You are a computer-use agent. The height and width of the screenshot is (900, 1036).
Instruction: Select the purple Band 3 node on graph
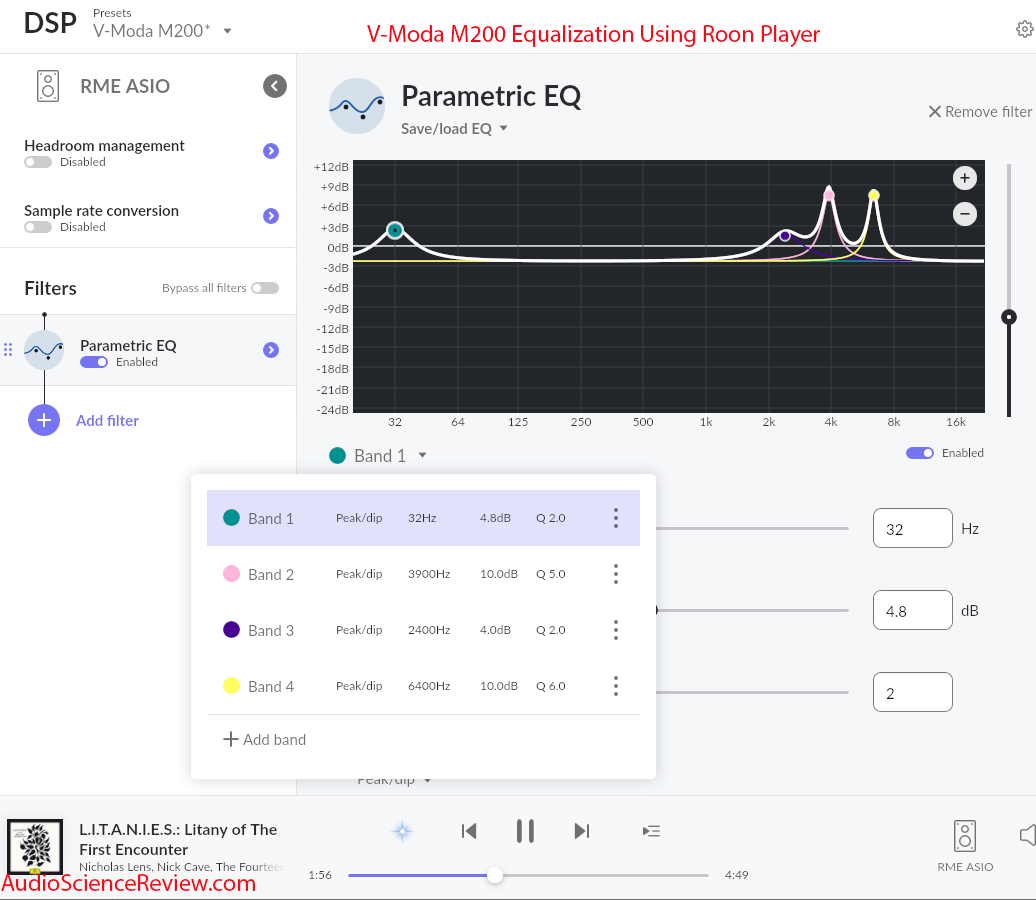tap(785, 235)
